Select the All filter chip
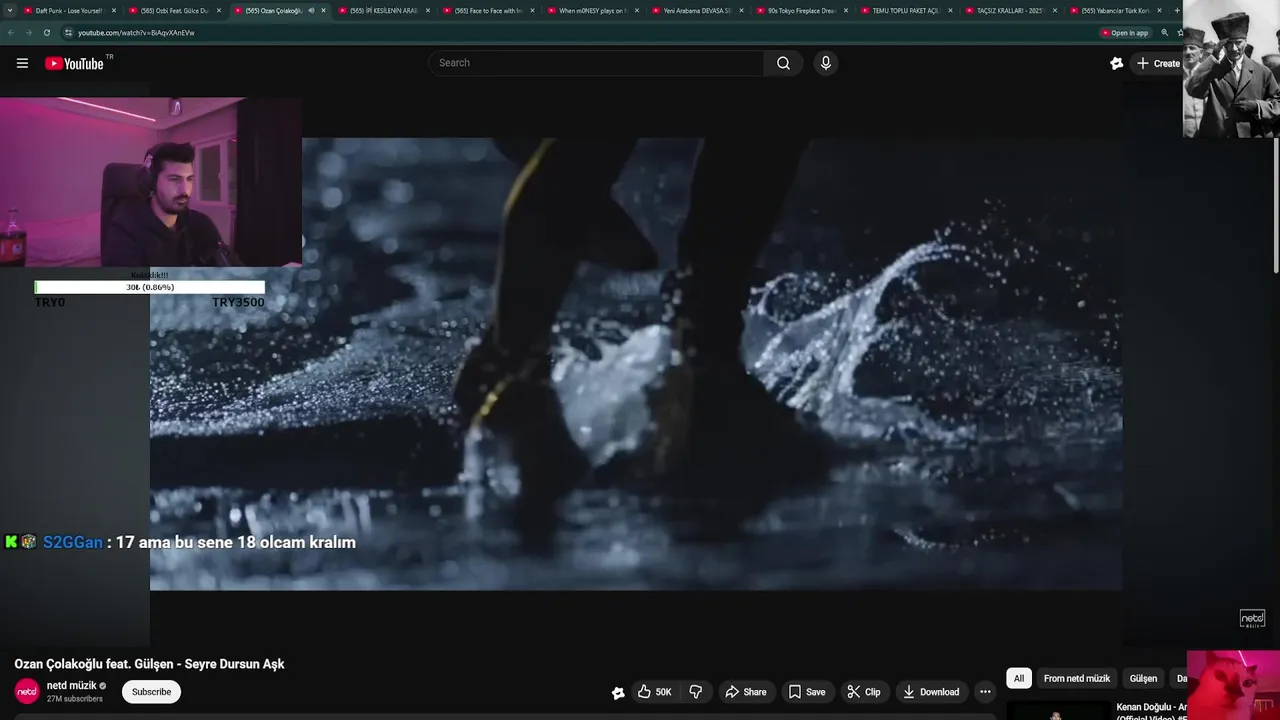This screenshot has width=1280, height=720. pos(1019,678)
